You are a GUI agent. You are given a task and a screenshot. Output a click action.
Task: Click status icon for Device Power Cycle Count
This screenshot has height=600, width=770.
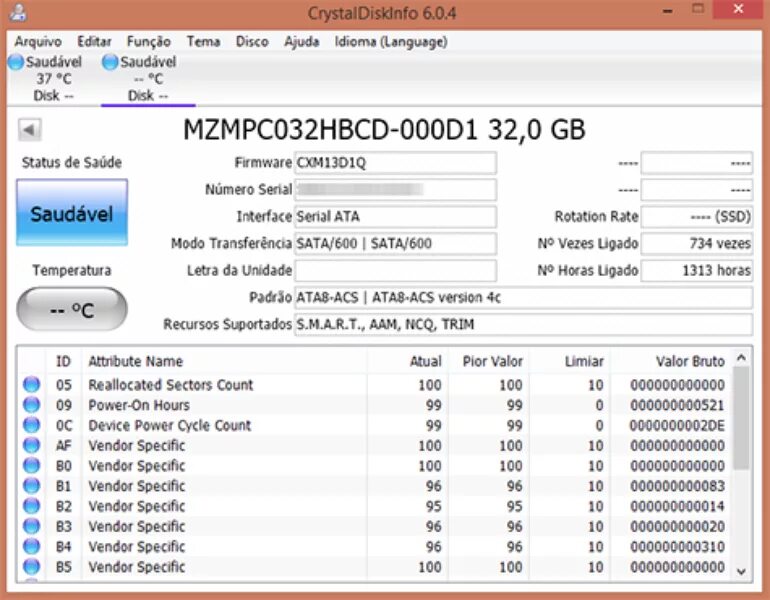click(31, 425)
